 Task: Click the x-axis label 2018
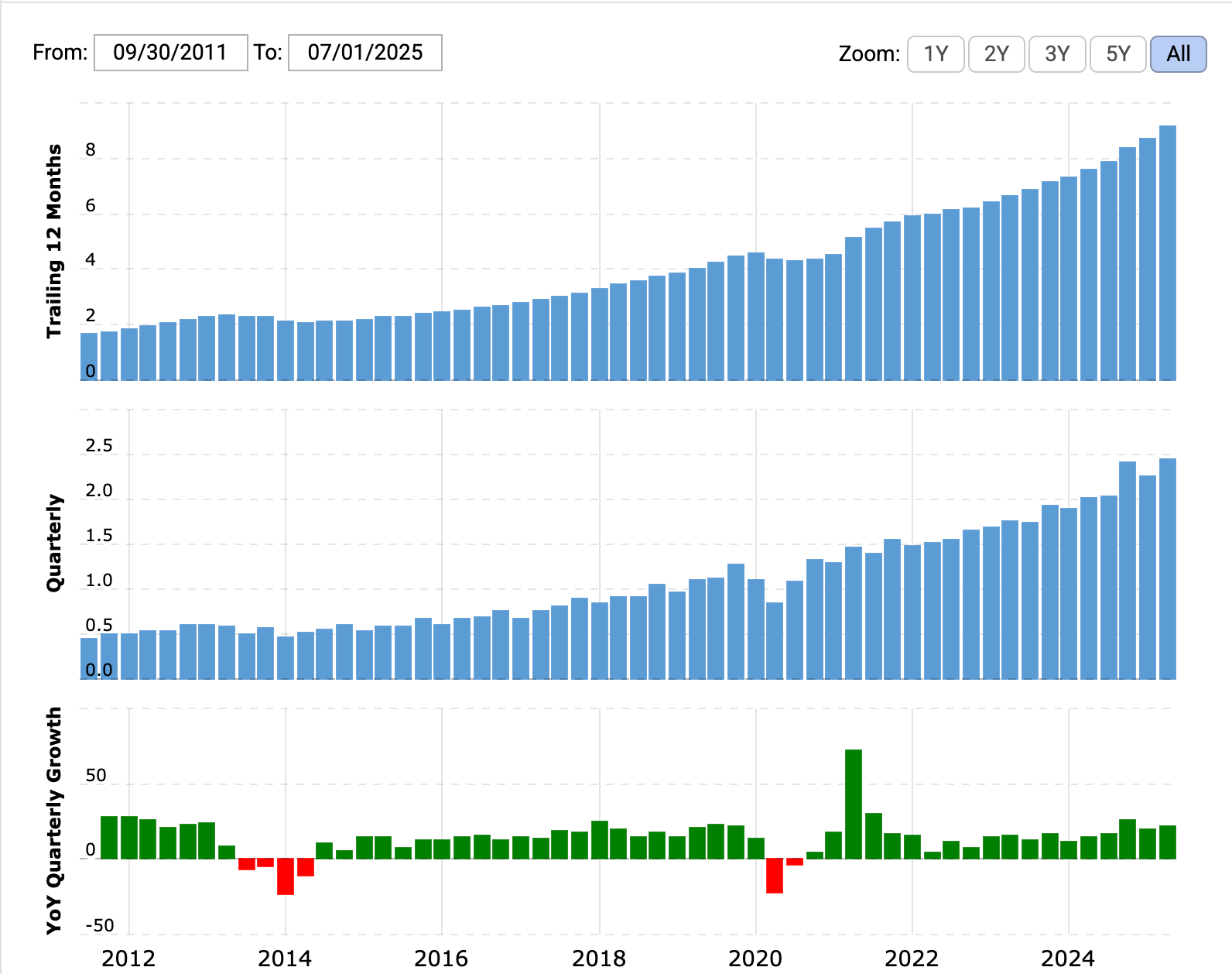(x=599, y=959)
